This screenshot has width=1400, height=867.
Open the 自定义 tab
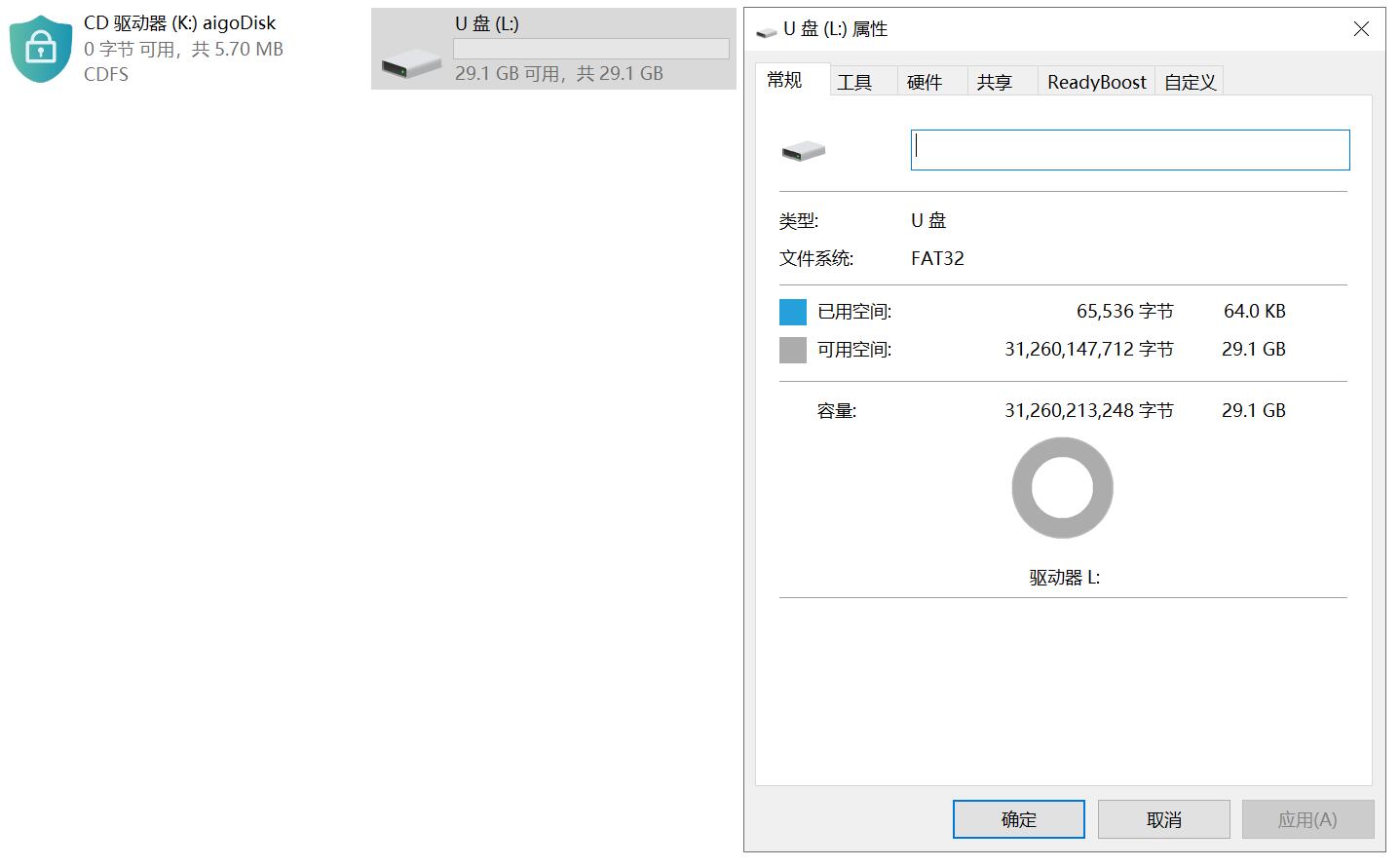[x=1189, y=82]
